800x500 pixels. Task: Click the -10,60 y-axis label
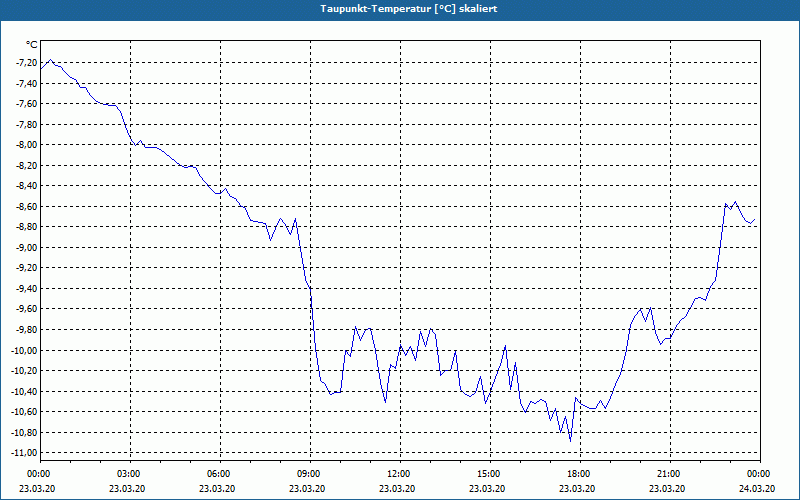[25, 412]
